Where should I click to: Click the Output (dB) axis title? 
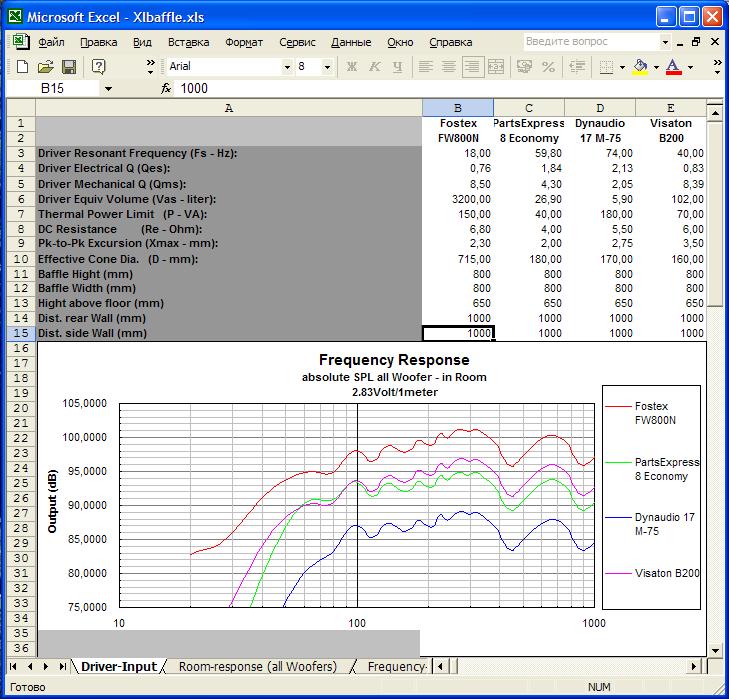tap(52, 501)
